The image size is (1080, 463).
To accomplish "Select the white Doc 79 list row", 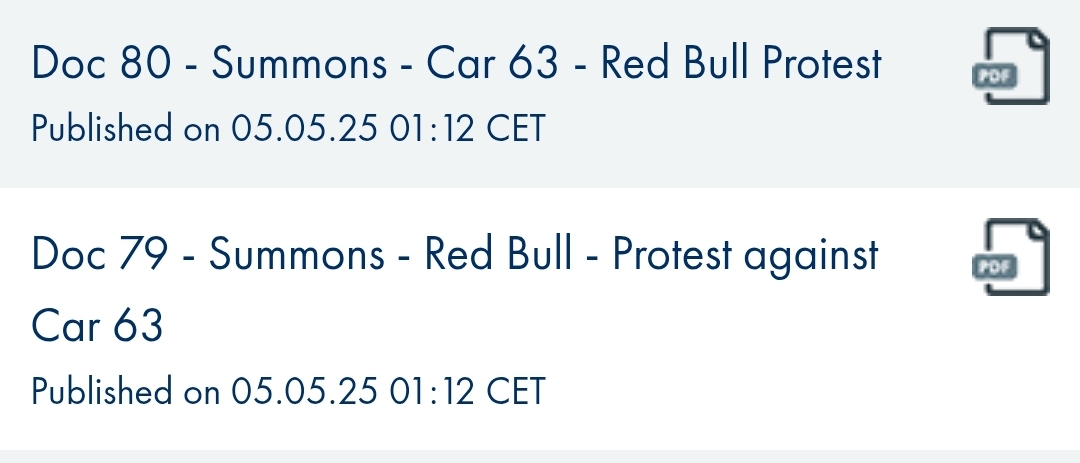I will pos(540,318).
